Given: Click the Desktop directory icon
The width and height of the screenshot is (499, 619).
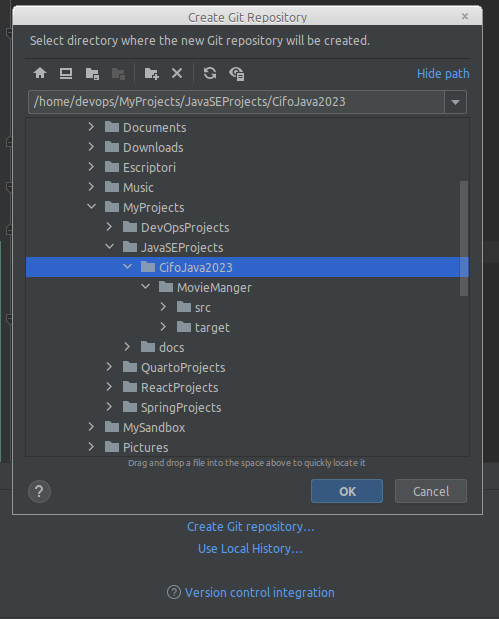Looking at the screenshot, I should 66,73.
